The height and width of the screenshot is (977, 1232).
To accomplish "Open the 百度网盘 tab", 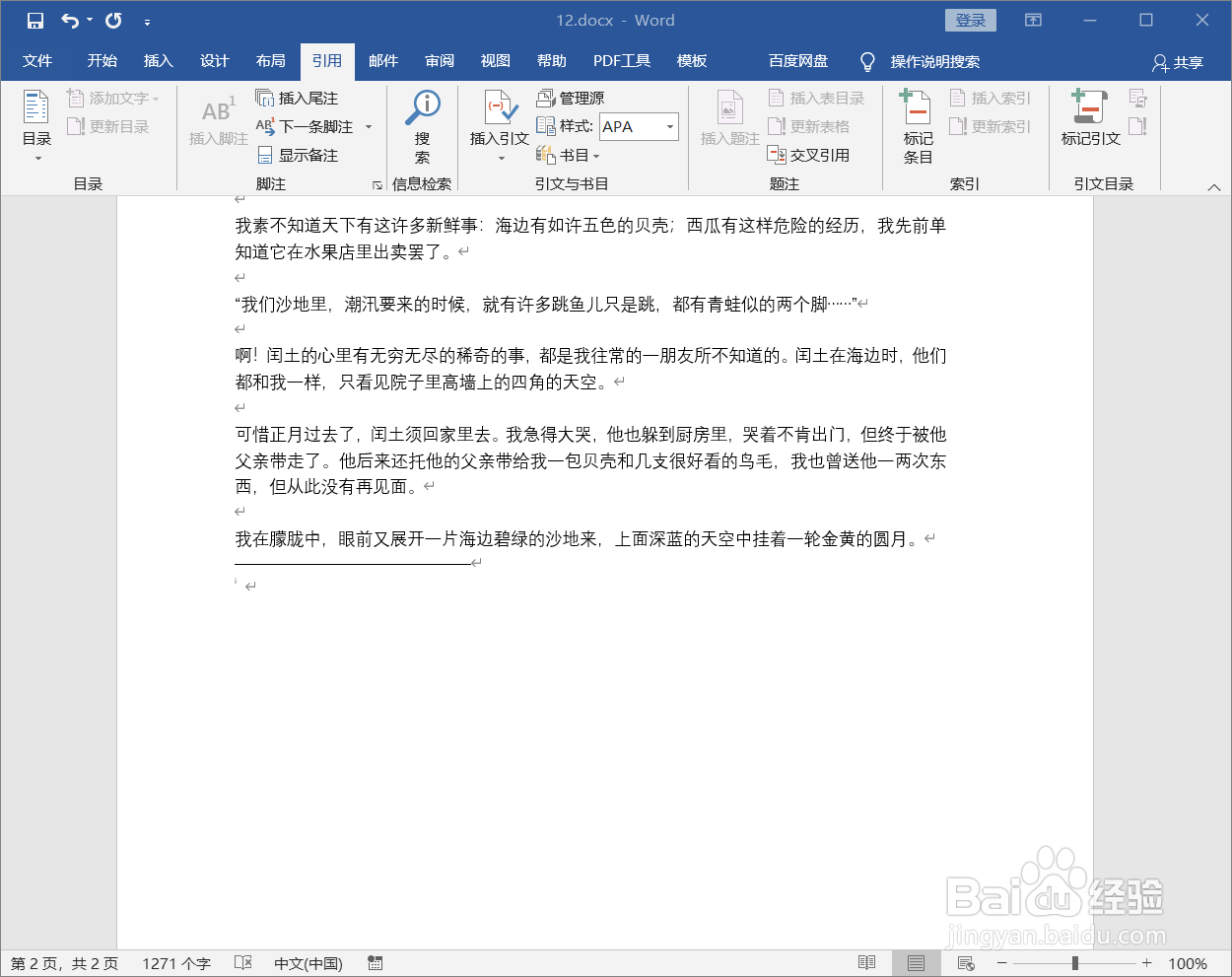I will pyautogui.click(x=798, y=61).
